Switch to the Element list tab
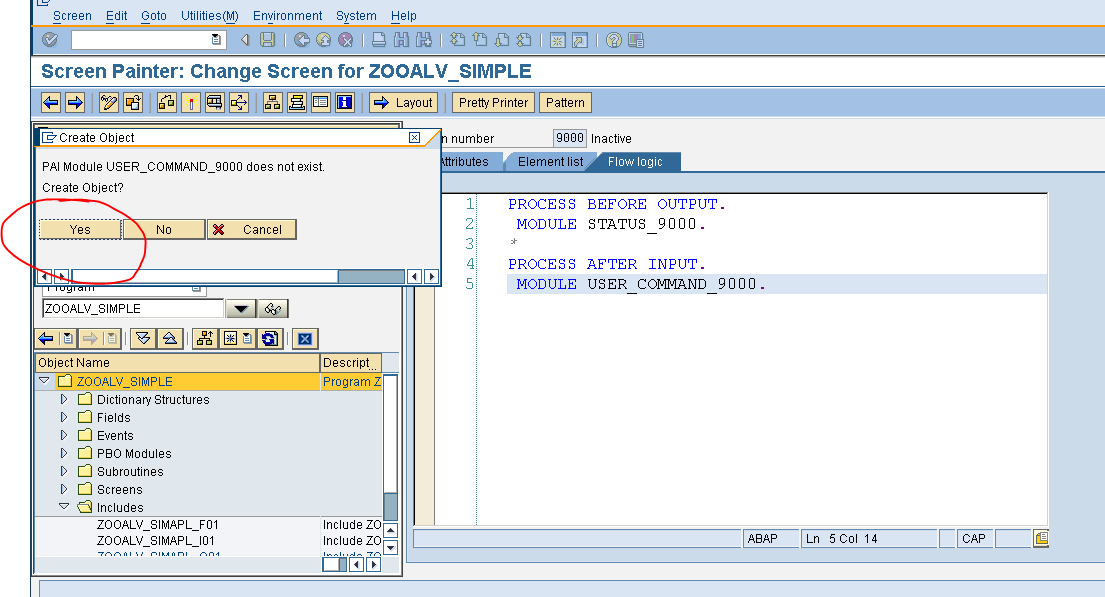The image size is (1105, 597). pyautogui.click(x=551, y=161)
